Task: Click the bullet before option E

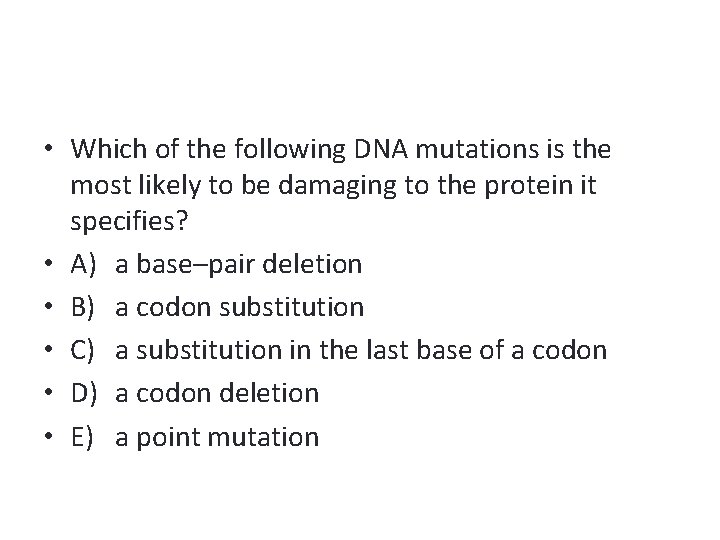Action: tap(49, 437)
